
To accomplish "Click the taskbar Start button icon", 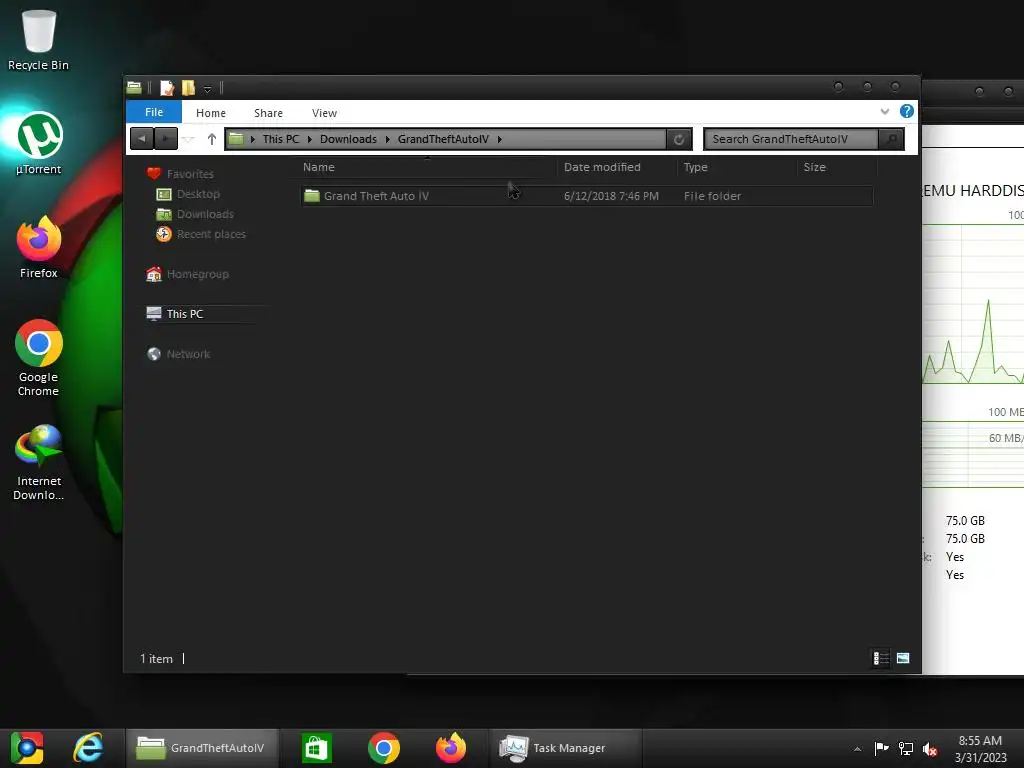I will pos(27,748).
